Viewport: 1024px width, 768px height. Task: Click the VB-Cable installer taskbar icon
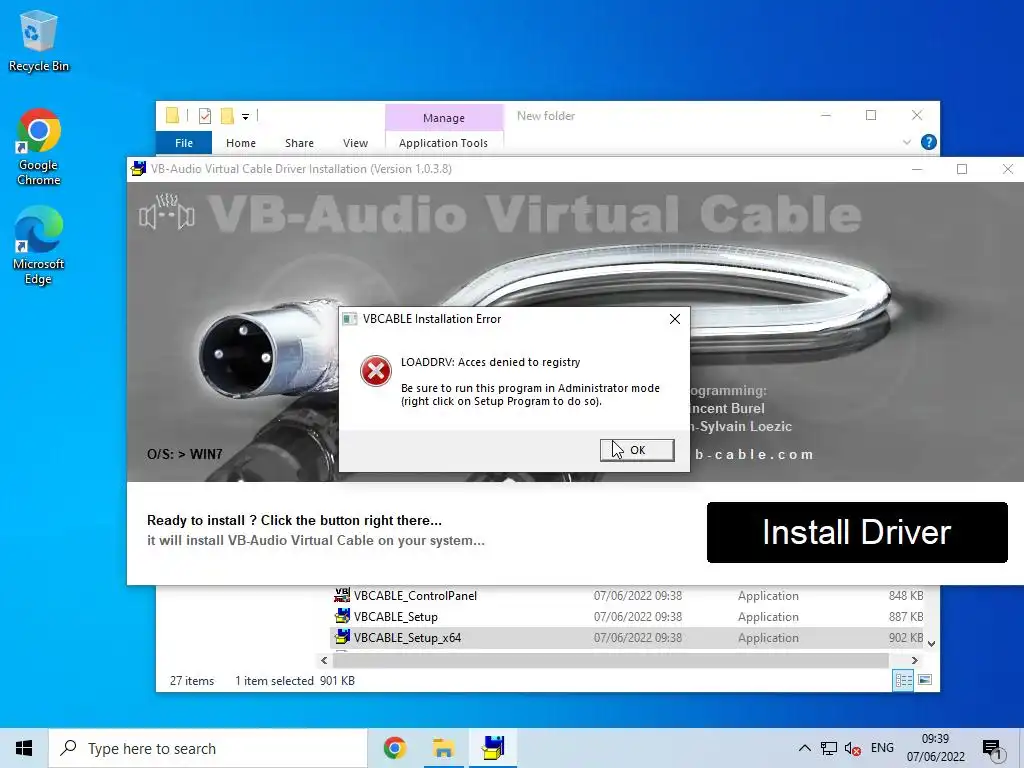[493, 748]
